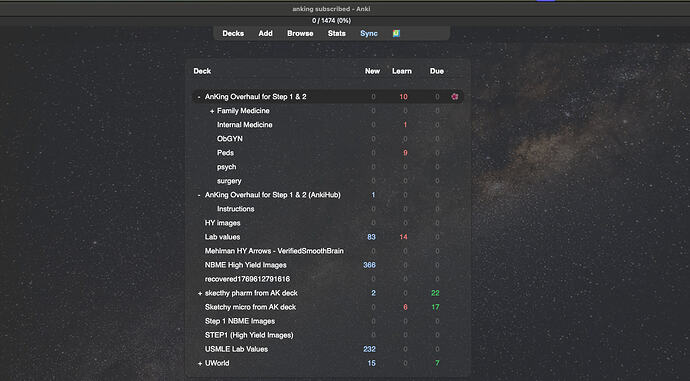Click new count 15 in UWorld row
The height and width of the screenshot is (381, 690).
(x=371, y=363)
